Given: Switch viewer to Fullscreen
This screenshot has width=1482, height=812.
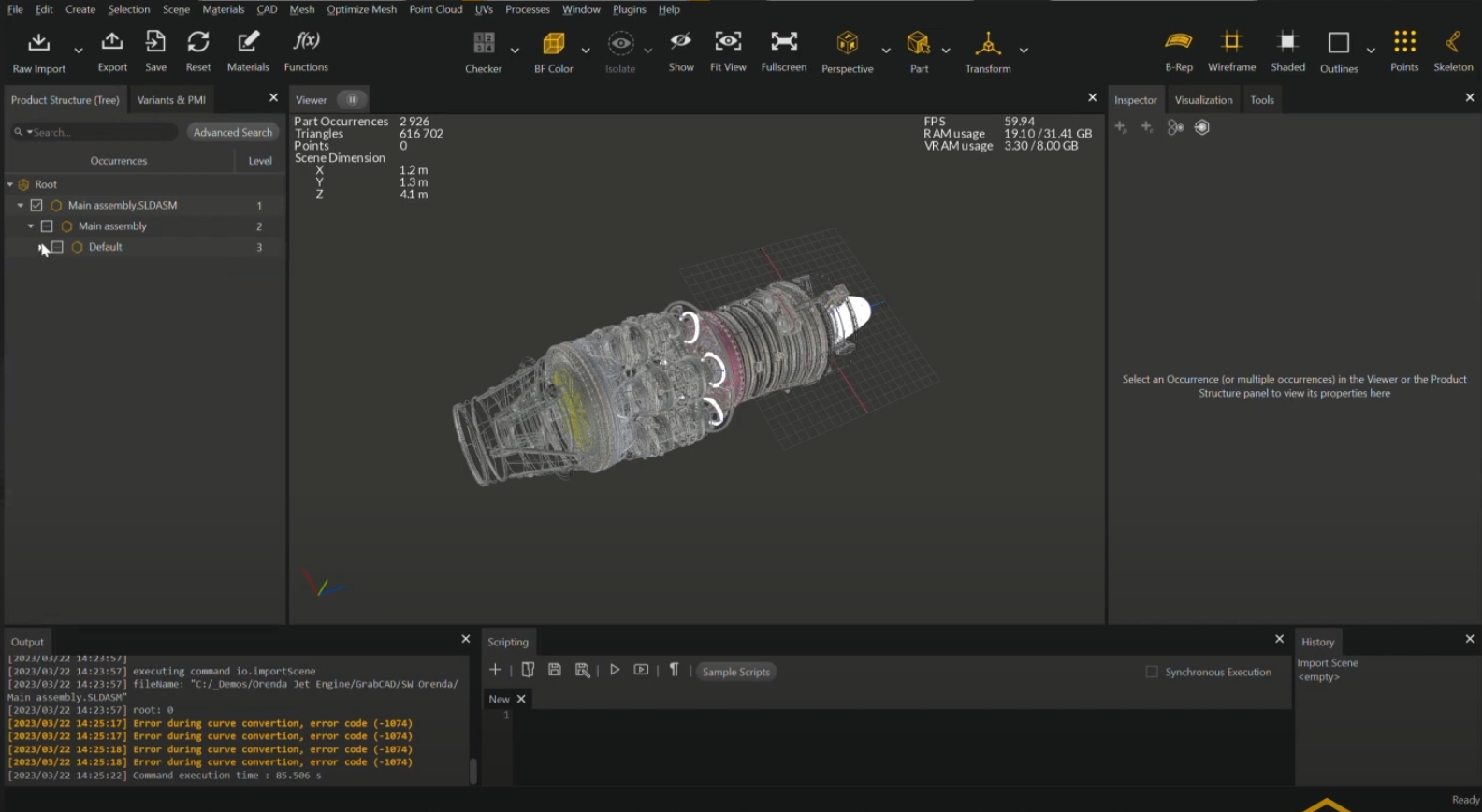Looking at the screenshot, I should (x=784, y=41).
